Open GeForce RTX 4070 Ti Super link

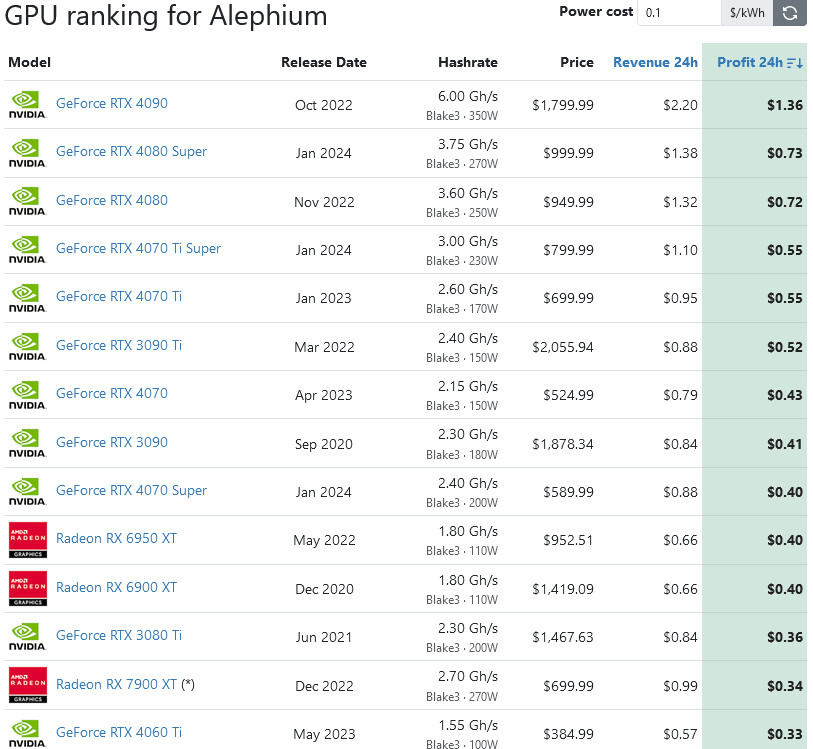pos(138,248)
